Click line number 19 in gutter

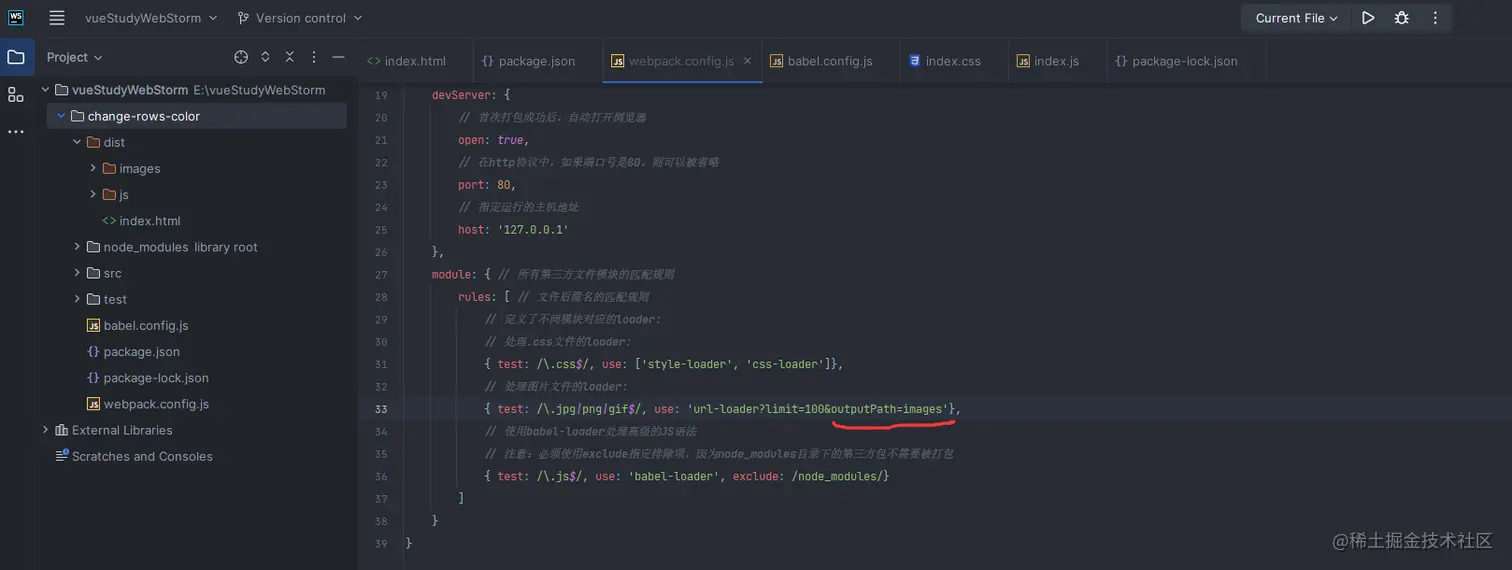[x=380, y=95]
